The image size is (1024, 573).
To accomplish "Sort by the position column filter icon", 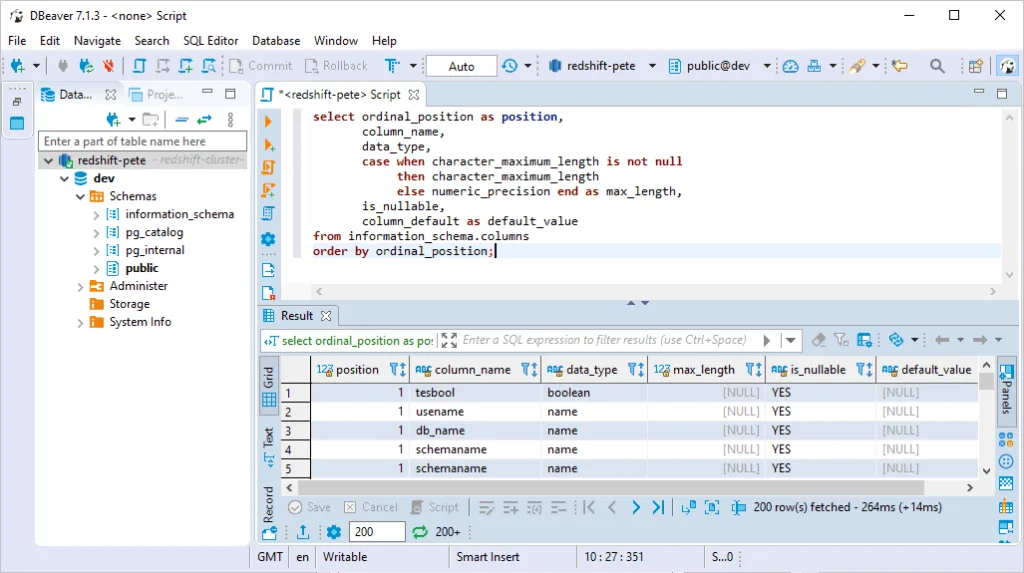I will pyautogui.click(x=398, y=370).
